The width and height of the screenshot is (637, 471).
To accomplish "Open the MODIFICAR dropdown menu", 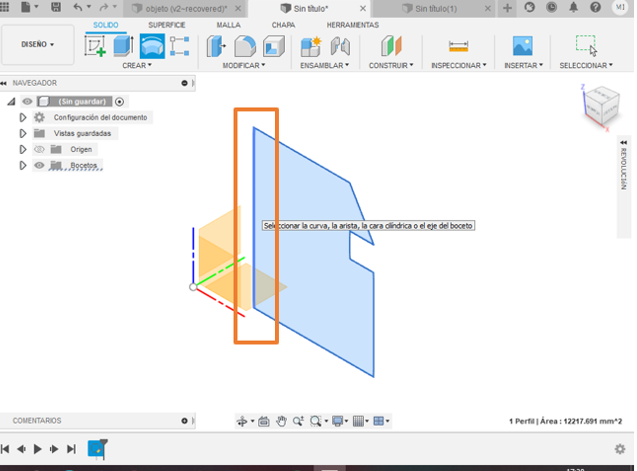I will [x=244, y=65].
